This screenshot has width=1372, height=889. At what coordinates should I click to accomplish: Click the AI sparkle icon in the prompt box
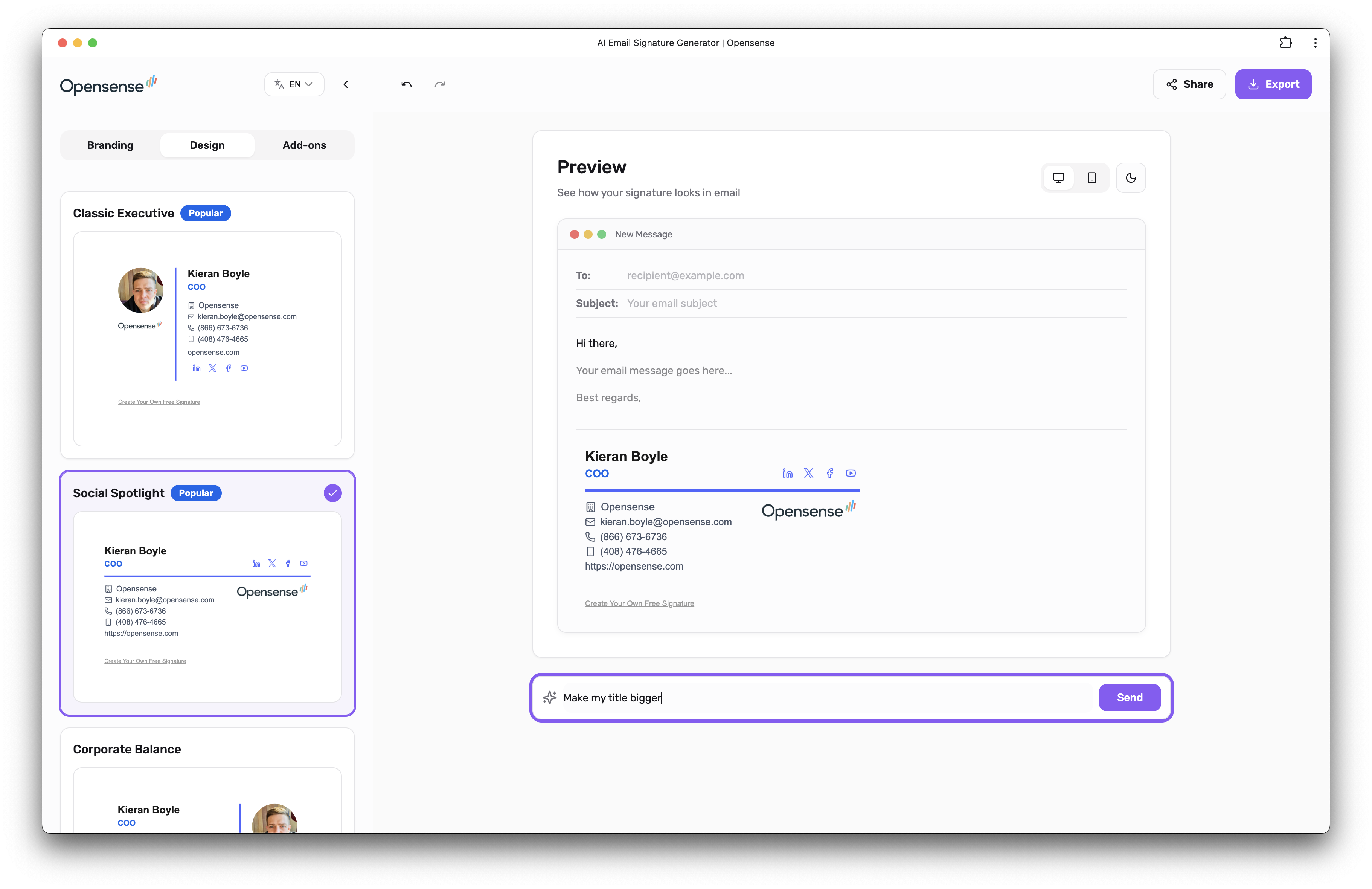(550, 698)
